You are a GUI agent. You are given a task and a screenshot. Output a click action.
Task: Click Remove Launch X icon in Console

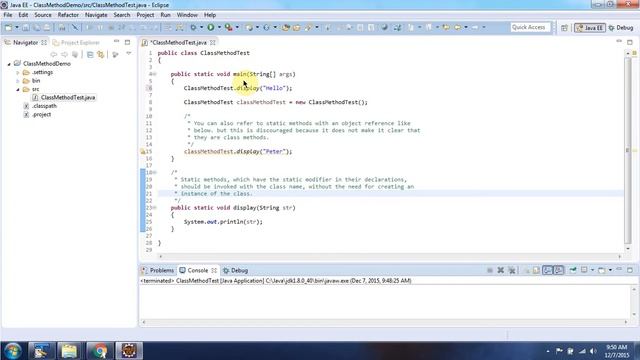[500, 270]
